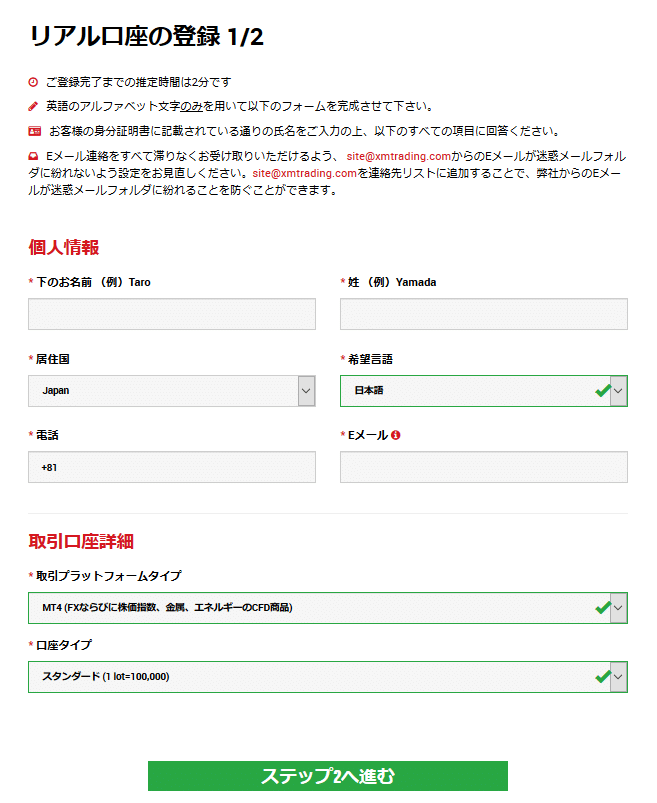Click the clock icon beside estimated time

click(33, 82)
